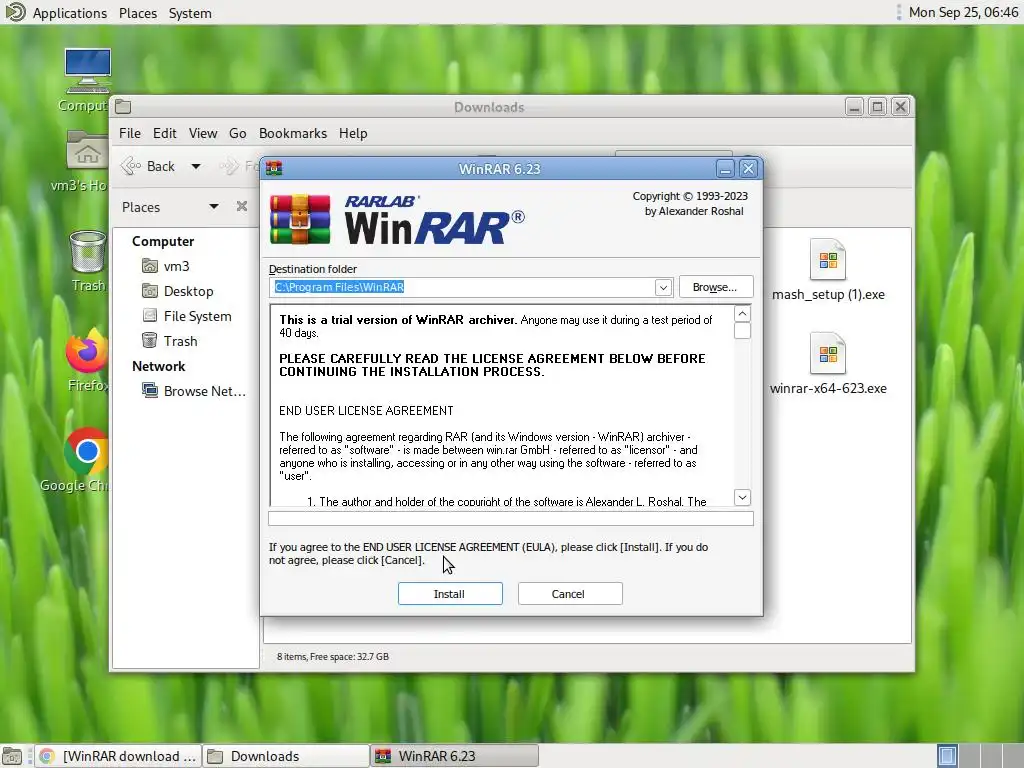This screenshot has height=768, width=1024.
Task: Select Firefox desktop icon
Action: [87, 352]
